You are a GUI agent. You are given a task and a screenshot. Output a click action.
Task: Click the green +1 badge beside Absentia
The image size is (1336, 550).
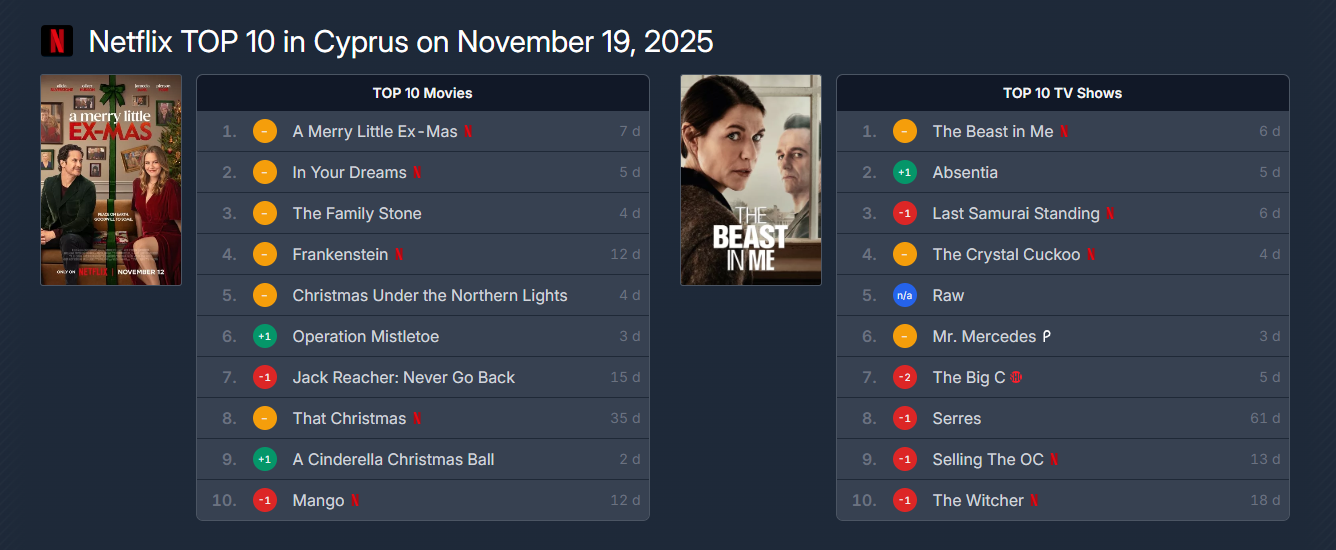point(905,173)
